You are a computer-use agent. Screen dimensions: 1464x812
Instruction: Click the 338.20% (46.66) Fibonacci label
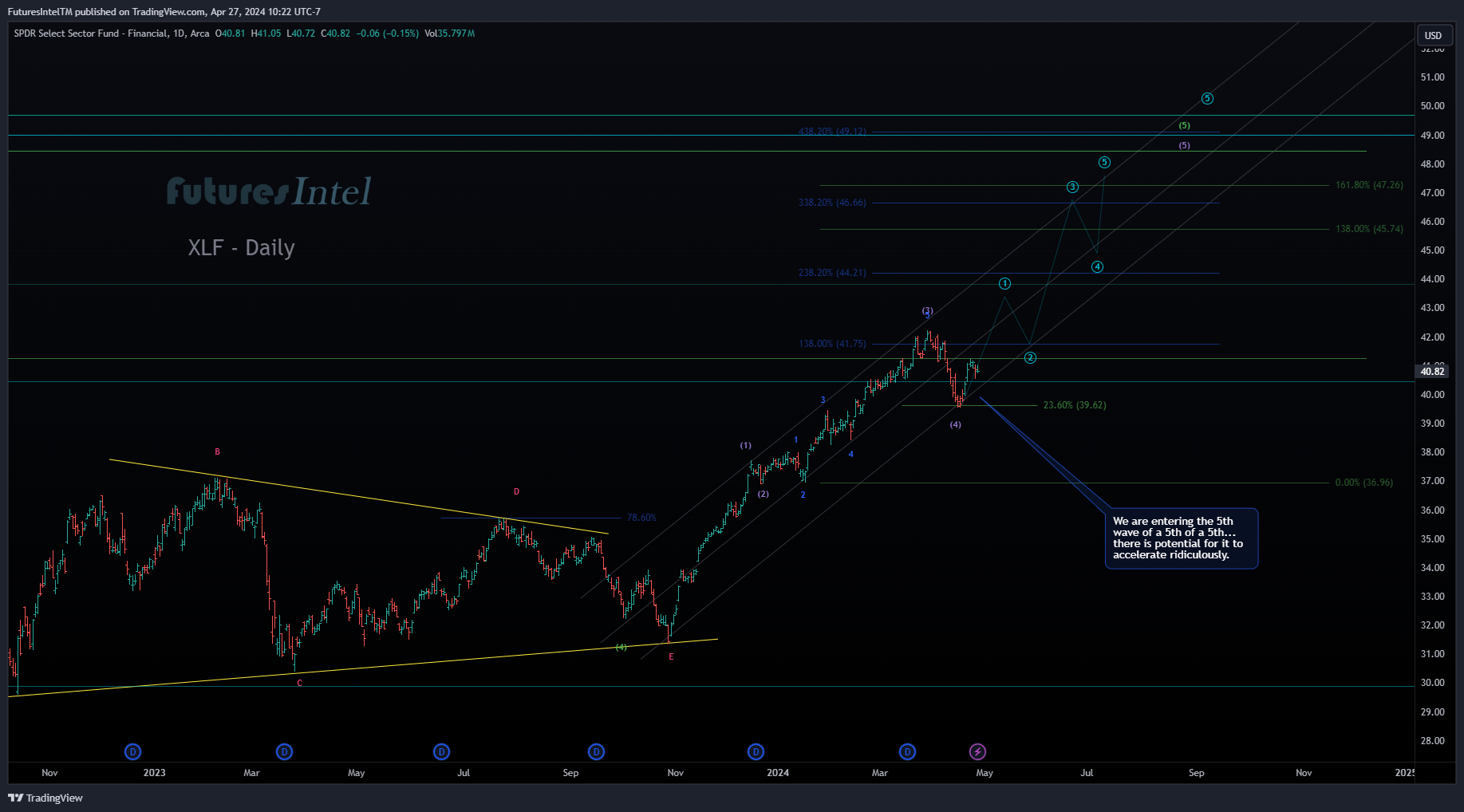pos(832,203)
